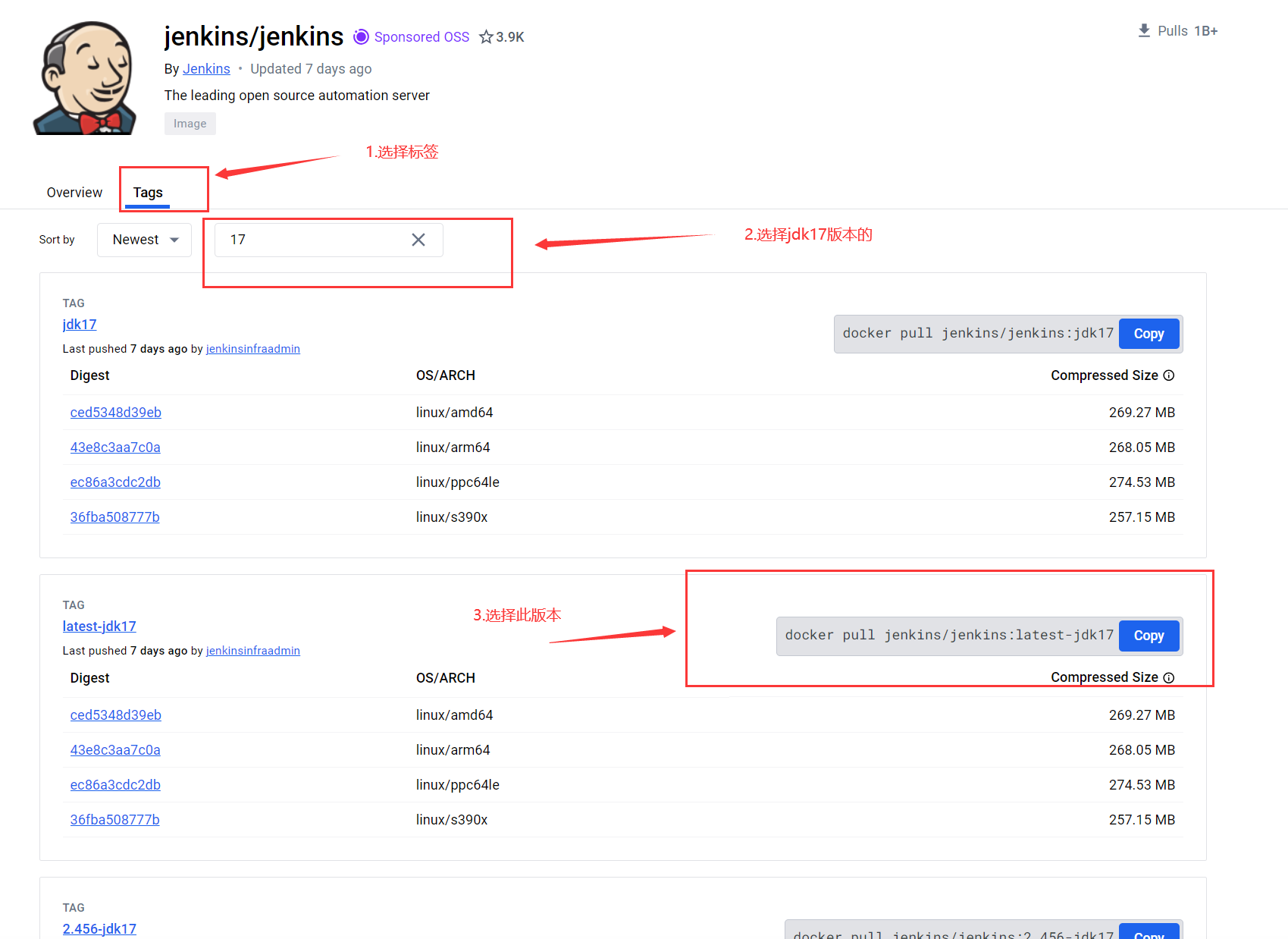The height and width of the screenshot is (939, 1288).
Task: Clear the tag filter with X icon
Action: [x=418, y=240]
